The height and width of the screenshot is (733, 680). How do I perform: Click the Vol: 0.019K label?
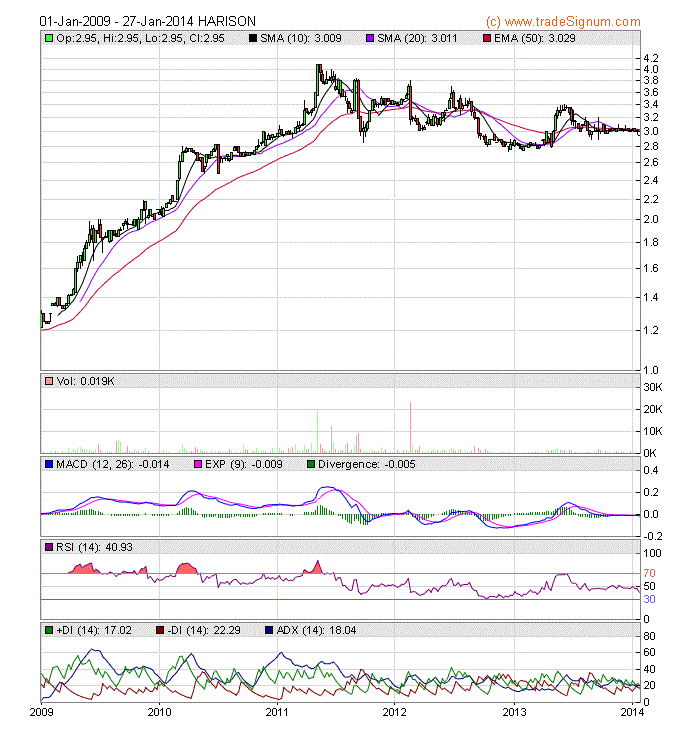[x=85, y=381]
